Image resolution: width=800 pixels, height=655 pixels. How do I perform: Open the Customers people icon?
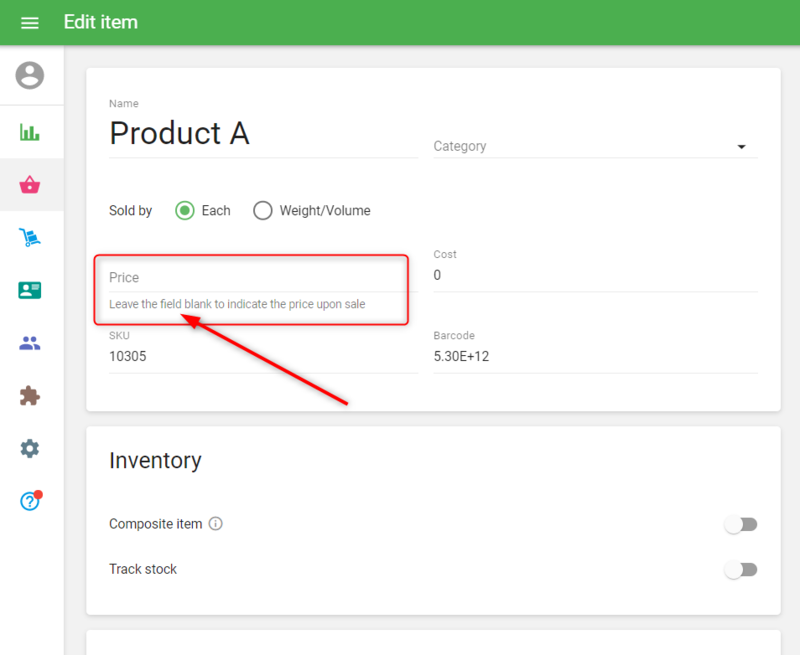[x=30, y=343]
